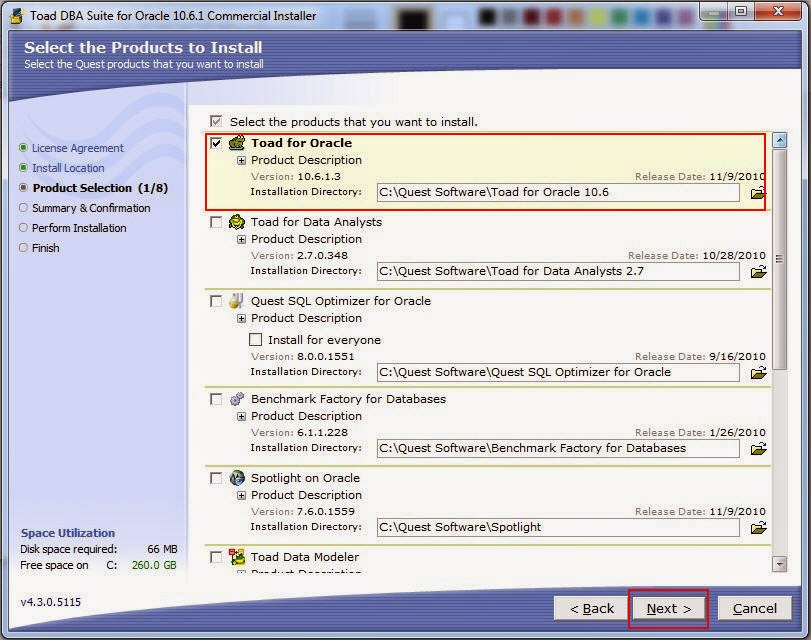Click the product list scrollbar thumb
This screenshot has height=640, width=811.
point(779,259)
